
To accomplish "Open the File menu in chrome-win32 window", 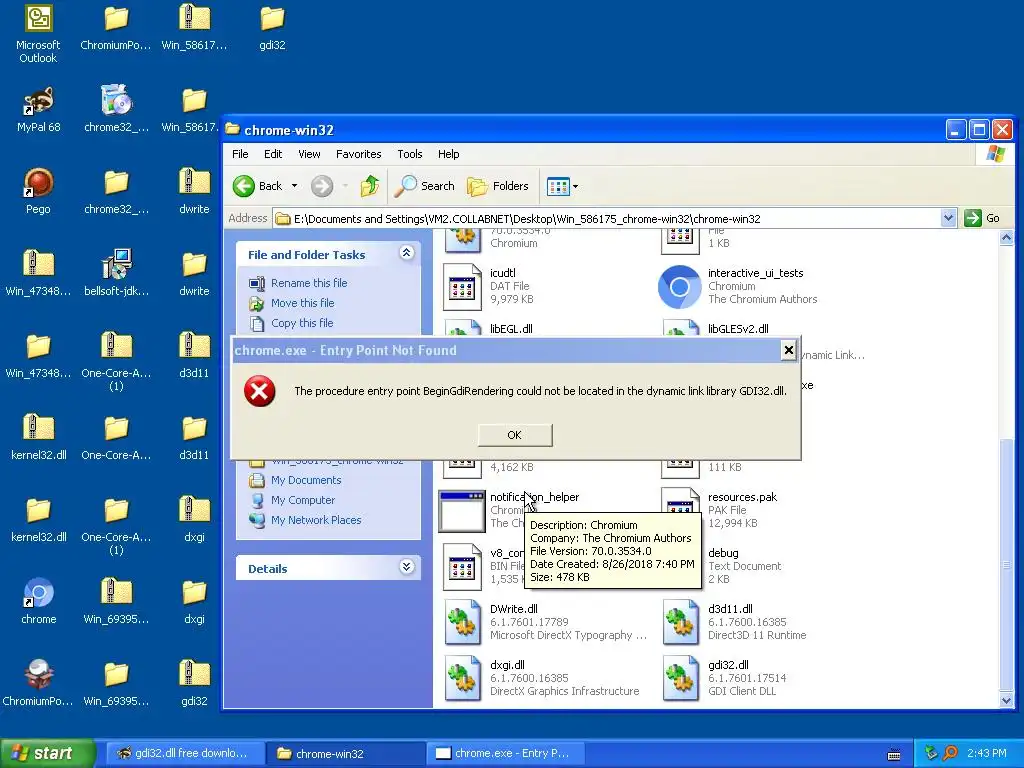I will click(x=240, y=154).
